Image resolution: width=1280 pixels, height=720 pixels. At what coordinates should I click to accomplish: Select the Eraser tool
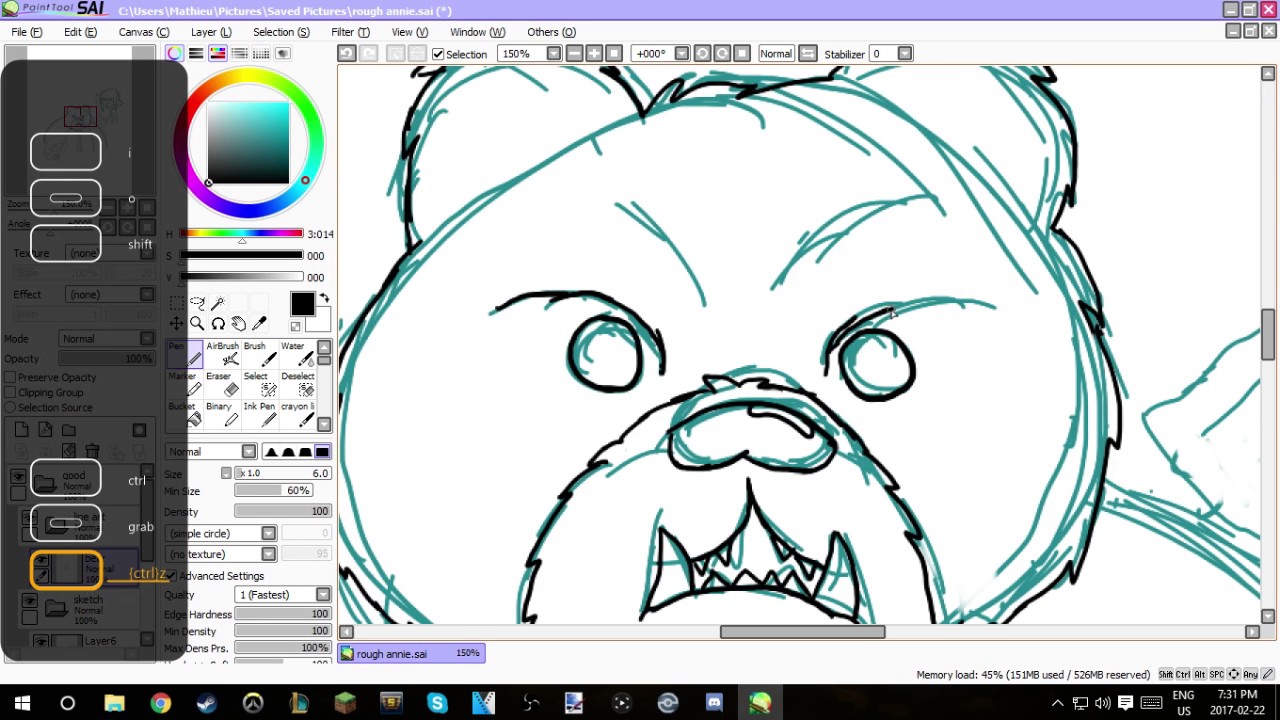(x=222, y=384)
